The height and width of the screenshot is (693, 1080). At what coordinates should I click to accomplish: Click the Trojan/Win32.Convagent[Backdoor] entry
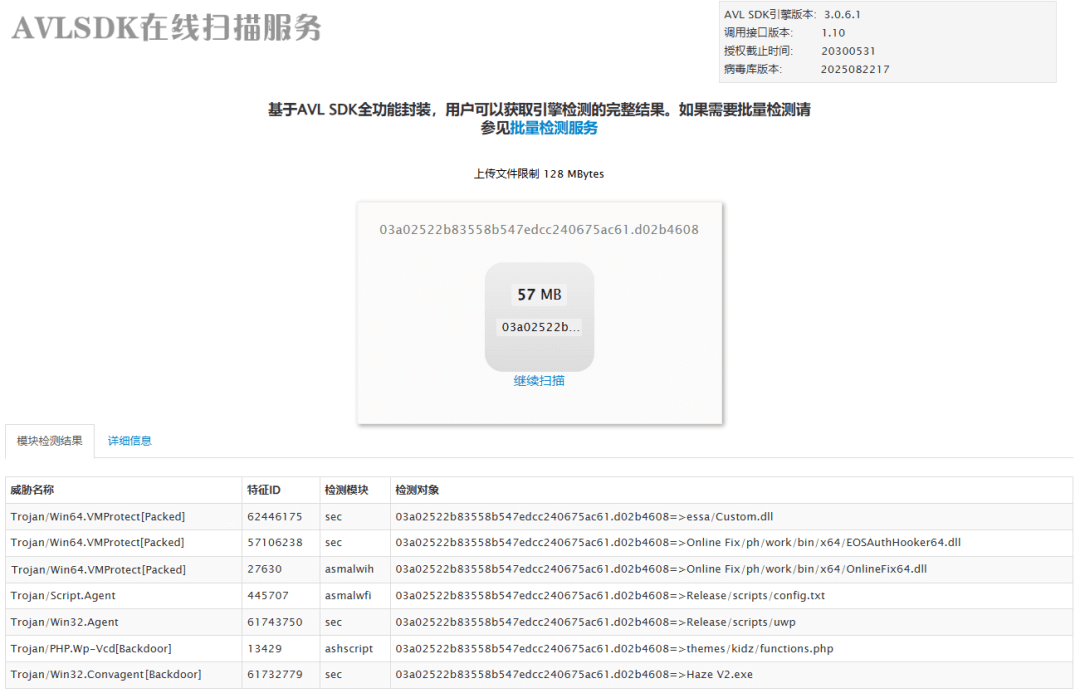pos(106,675)
